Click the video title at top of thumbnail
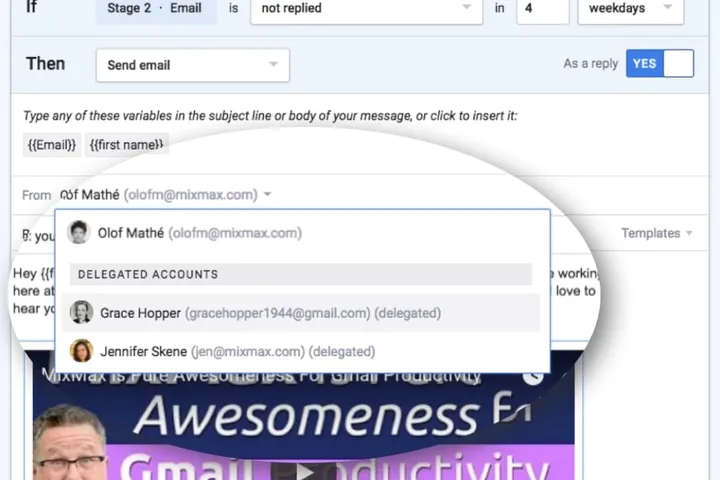 click(x=262, y=376)
